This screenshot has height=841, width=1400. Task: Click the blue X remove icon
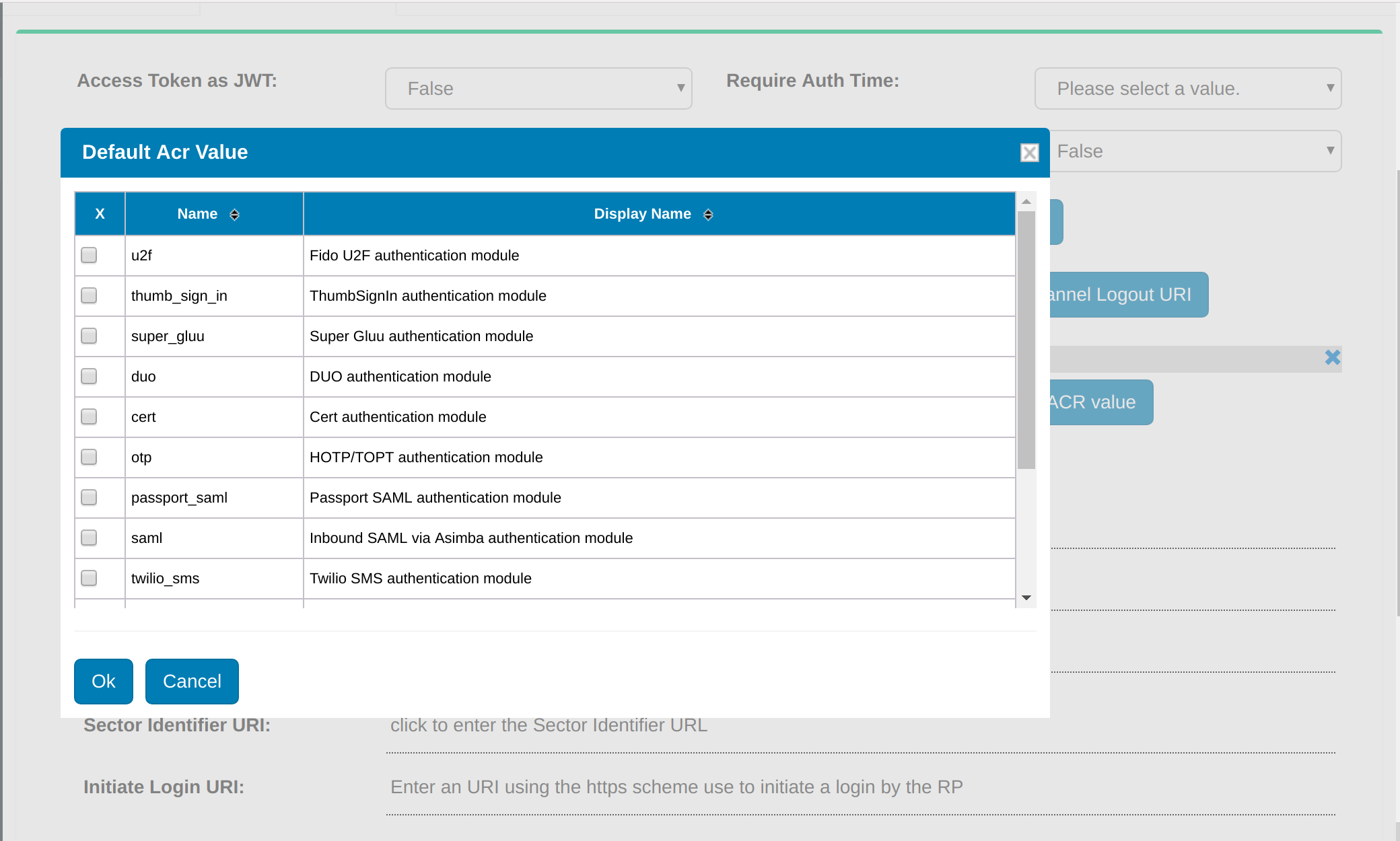pyautogui.click(x=1332, y=357)
